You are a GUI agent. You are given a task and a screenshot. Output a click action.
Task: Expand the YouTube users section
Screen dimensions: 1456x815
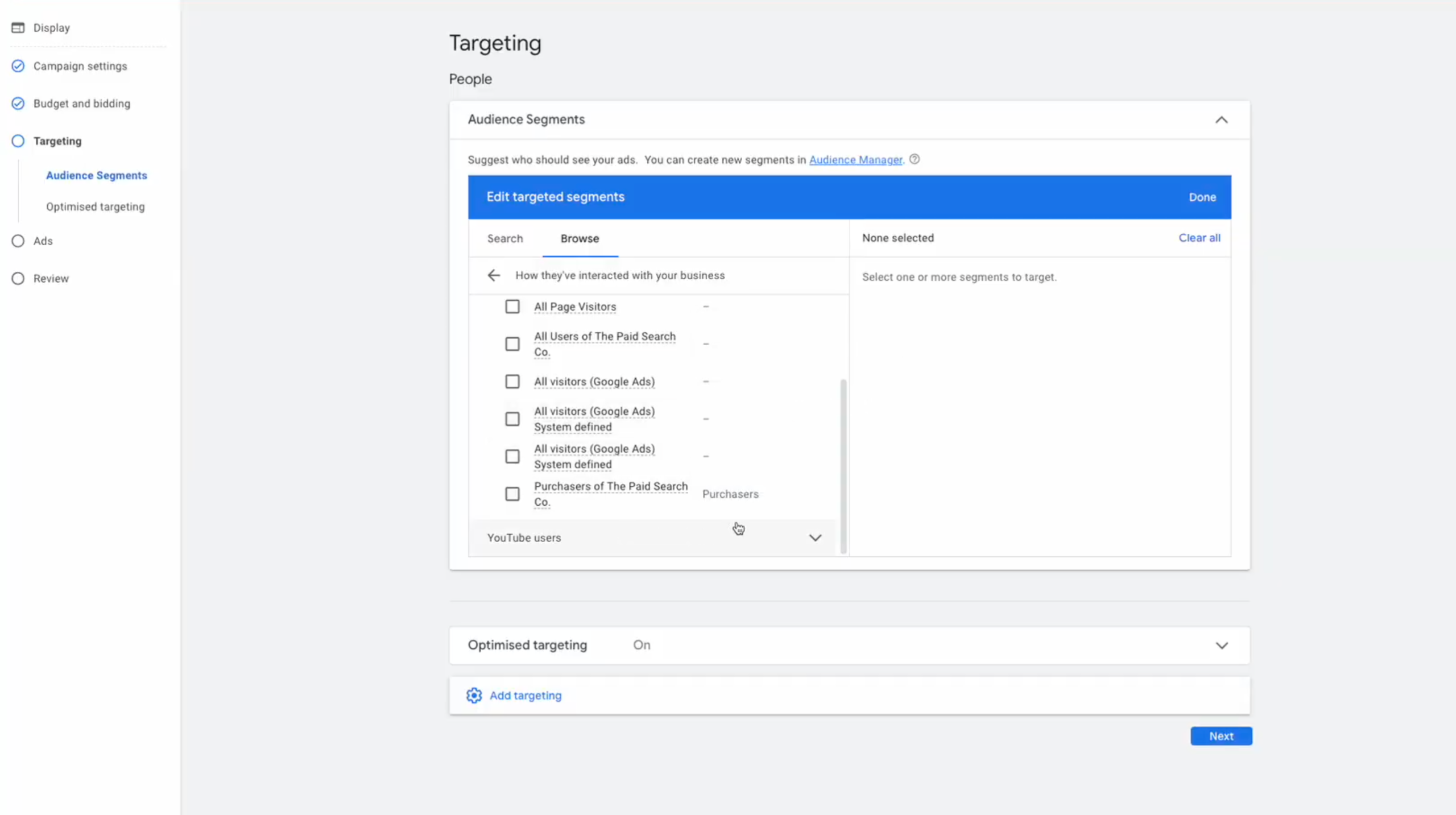(x=815, y=538)
